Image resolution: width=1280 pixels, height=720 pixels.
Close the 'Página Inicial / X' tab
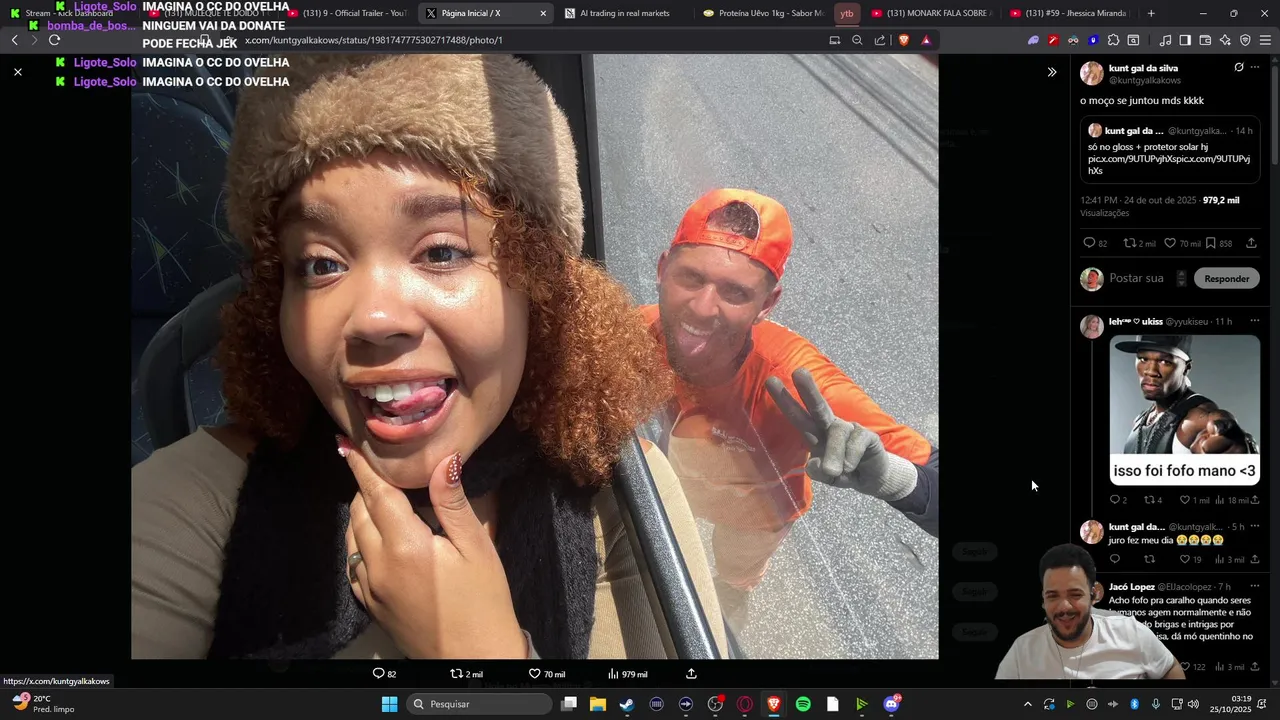point(543,13)
